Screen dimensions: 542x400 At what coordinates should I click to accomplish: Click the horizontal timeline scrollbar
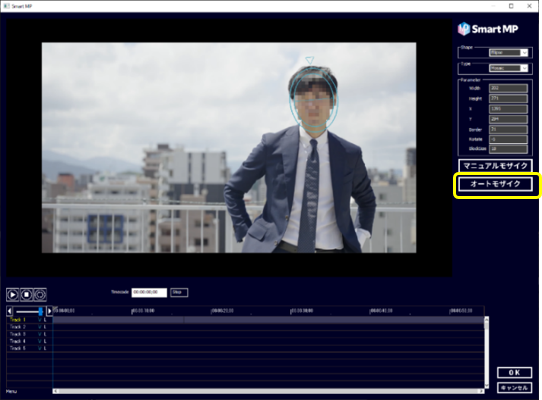(268, 391)
